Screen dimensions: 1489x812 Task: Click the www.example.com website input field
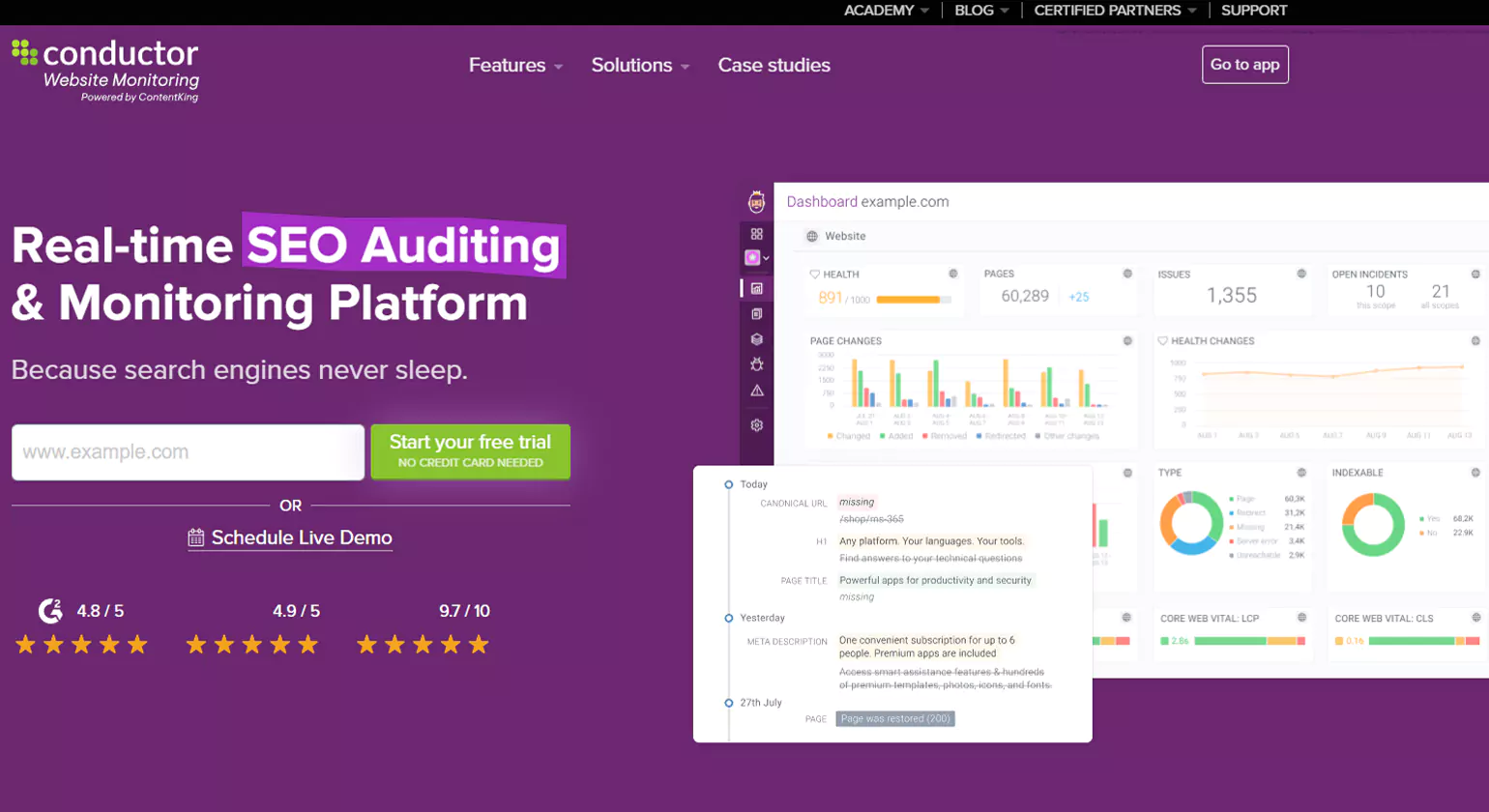[188, 451]
